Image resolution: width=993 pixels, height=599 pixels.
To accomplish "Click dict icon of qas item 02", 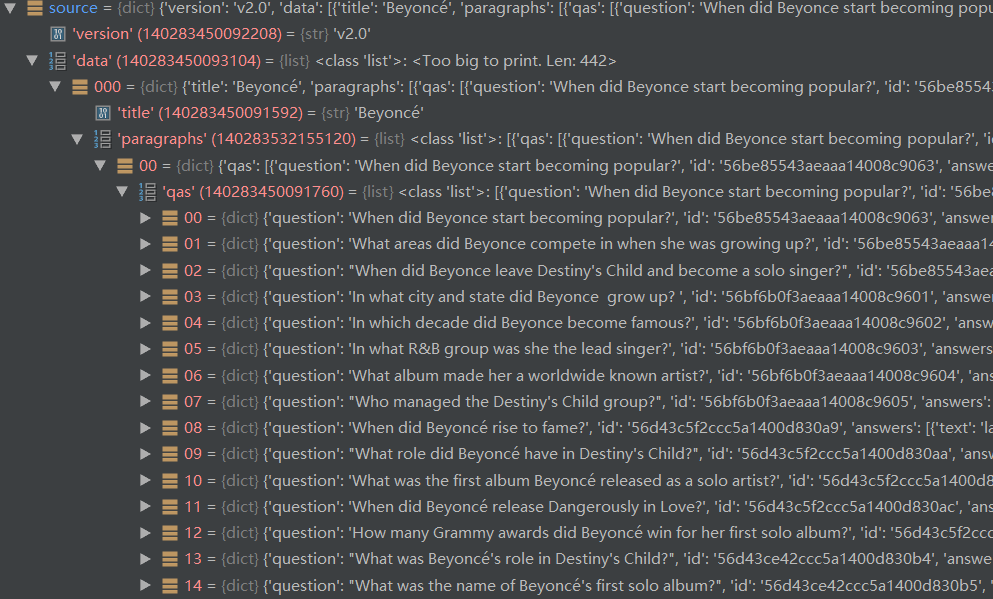I will pyautogui.click(x=170, y=271).
